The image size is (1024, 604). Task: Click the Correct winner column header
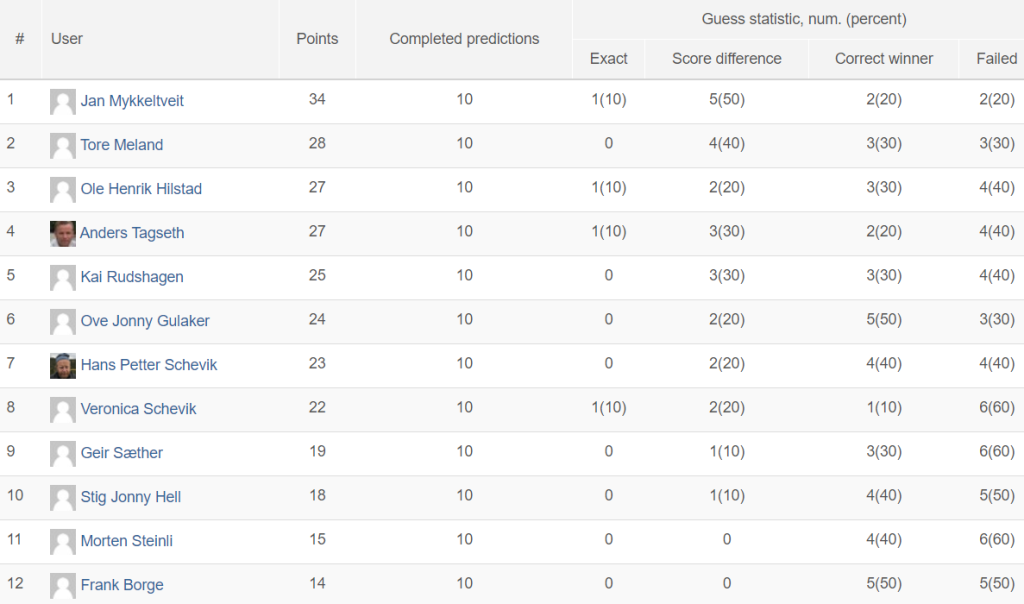point(884,59)
